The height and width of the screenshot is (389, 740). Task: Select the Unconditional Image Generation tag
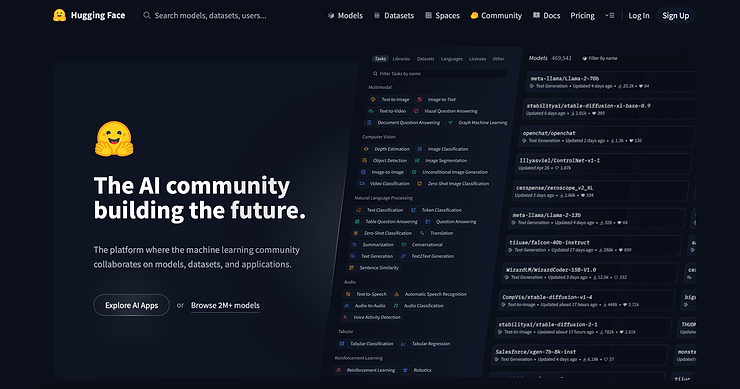[x=449, y=172]
